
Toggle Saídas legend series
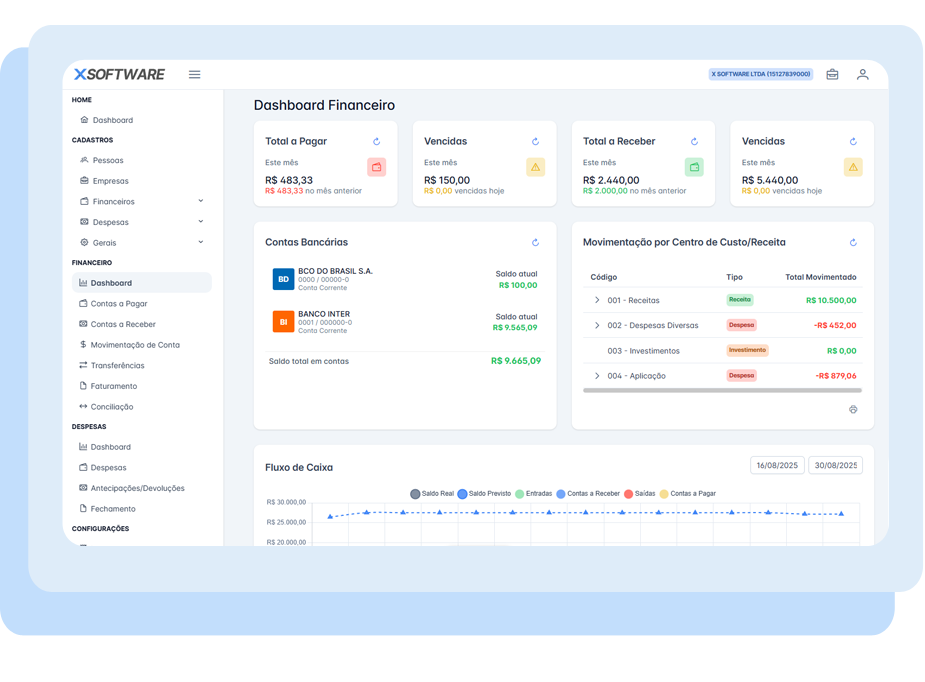[639, 494]
